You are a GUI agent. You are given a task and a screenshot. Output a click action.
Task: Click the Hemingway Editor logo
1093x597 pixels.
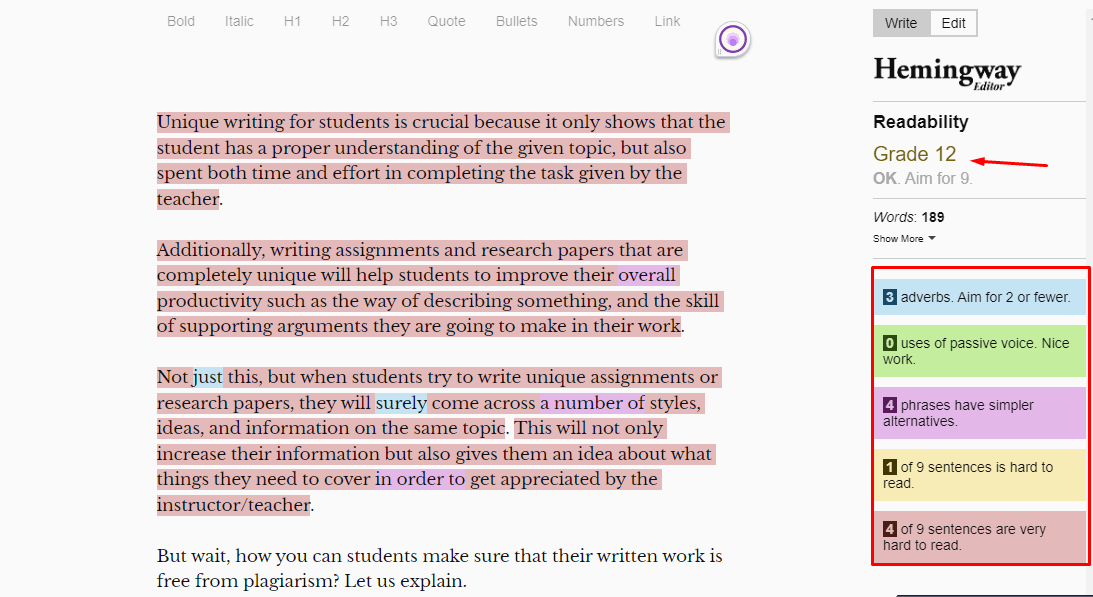[x=946, y=73]
